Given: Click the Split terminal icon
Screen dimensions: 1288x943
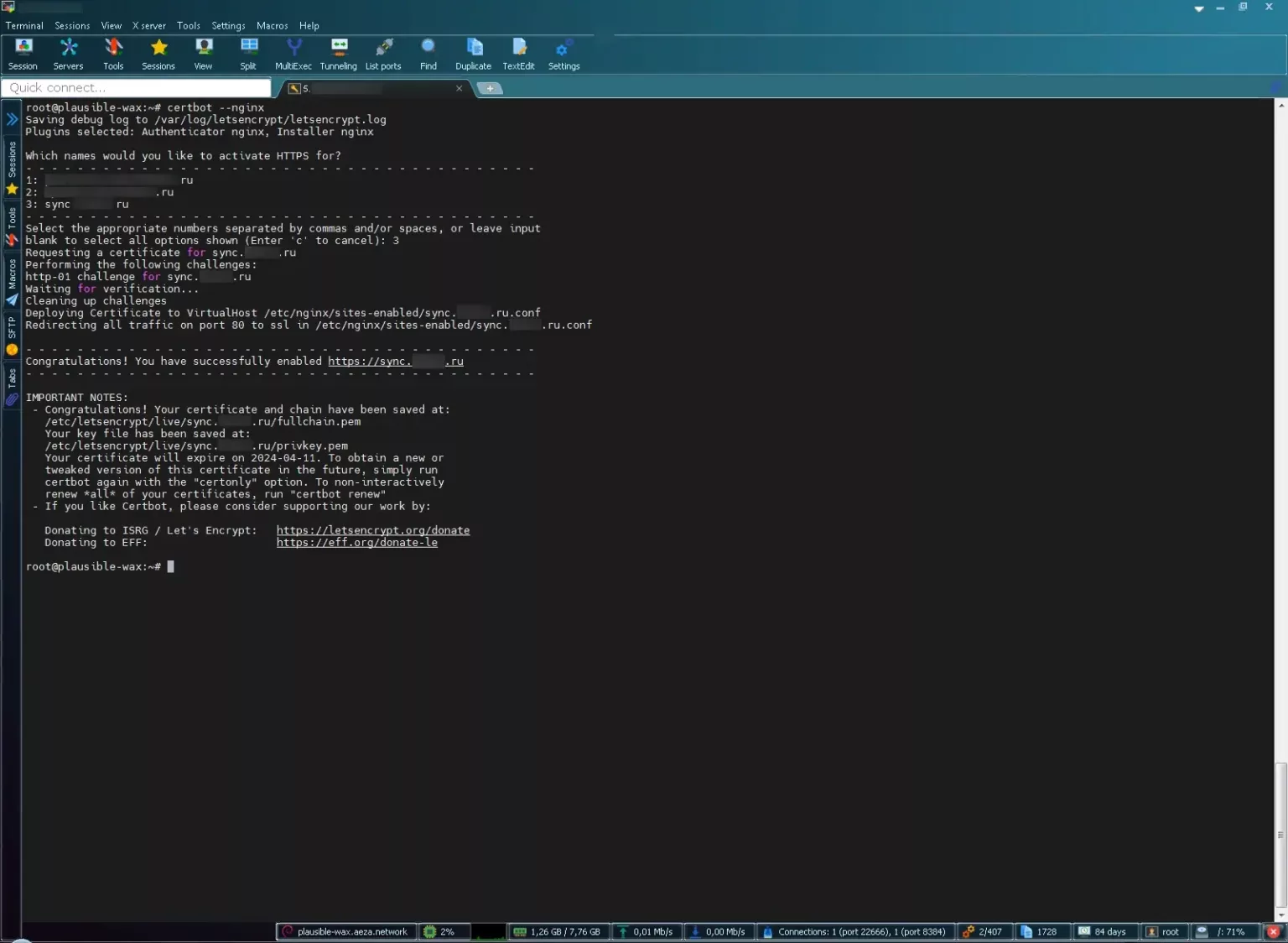Looking at the screenshot, I should pyautogui.click(x=248, y=54).
